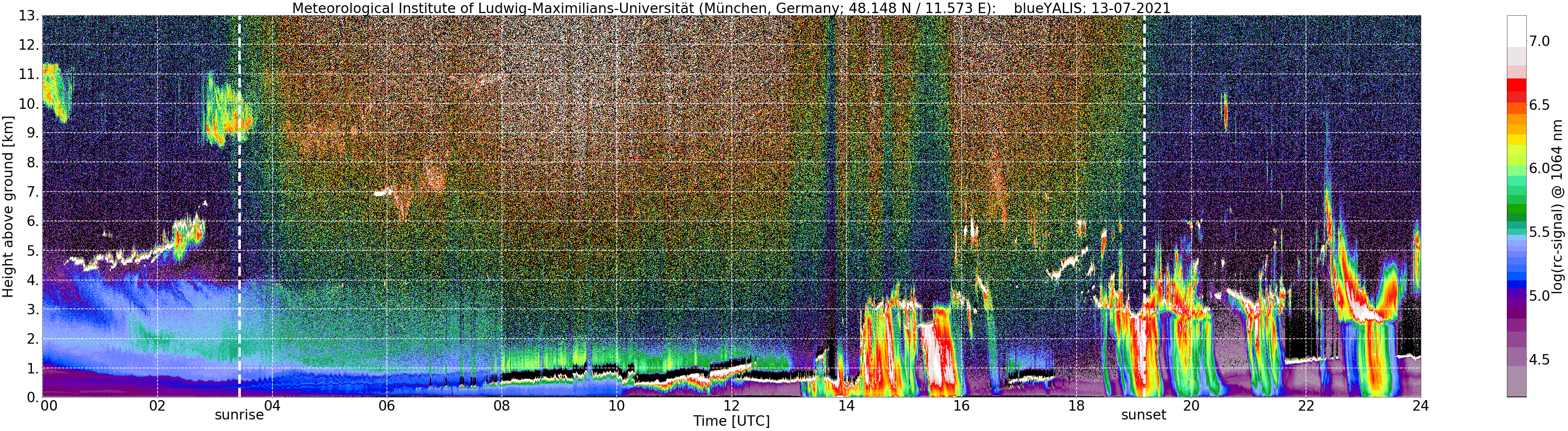The width and height of the screenshot is (1568, 431).
Task: Click the x-axis tick label 18
Action: click(1076, 406)
